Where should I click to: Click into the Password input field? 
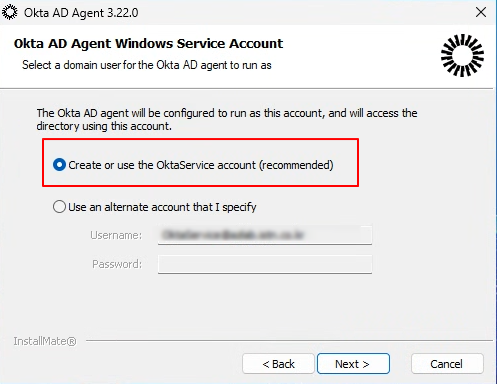[x=265, y=264]
